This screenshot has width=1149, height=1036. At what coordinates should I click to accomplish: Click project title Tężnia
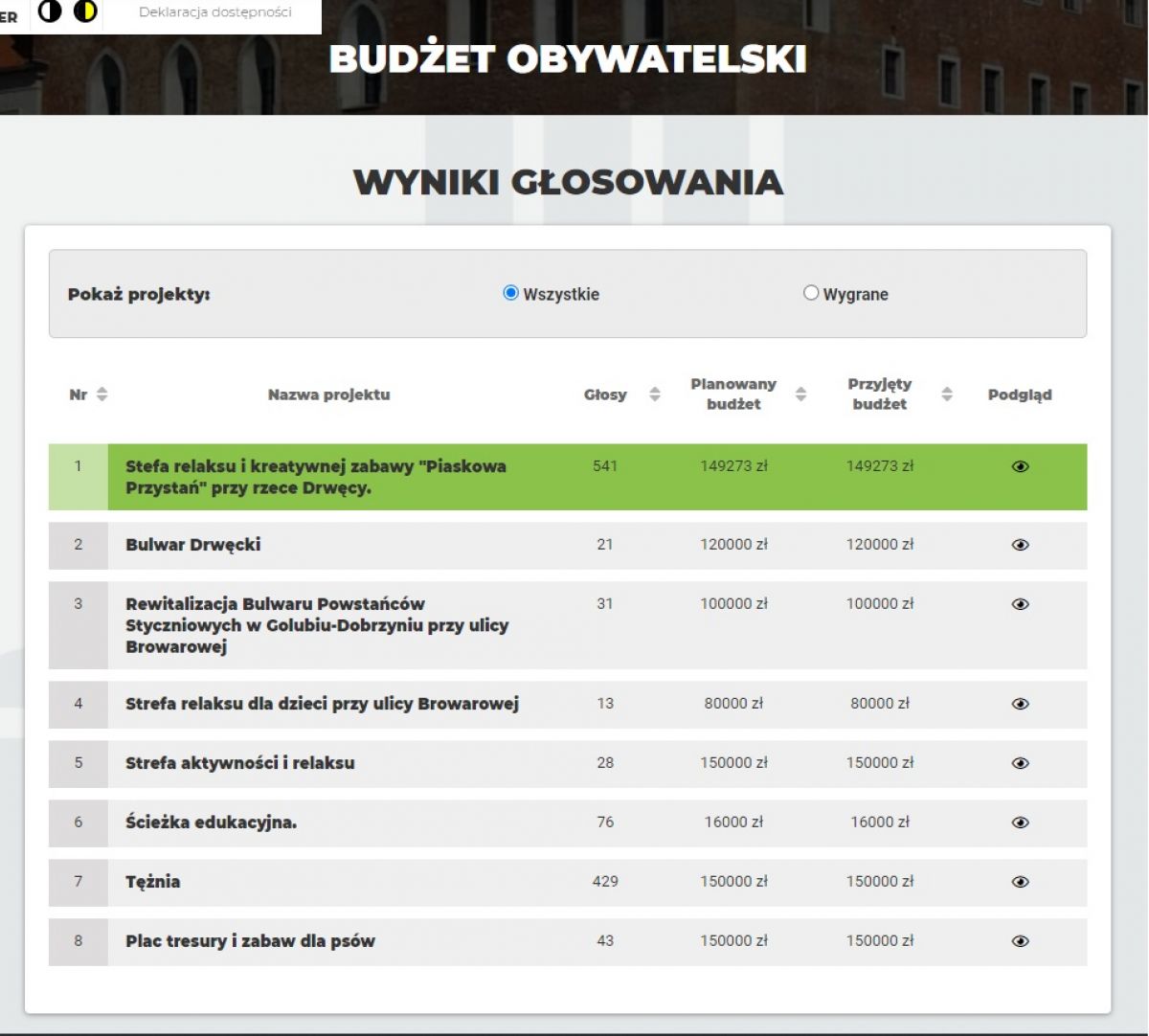[152, 882]
